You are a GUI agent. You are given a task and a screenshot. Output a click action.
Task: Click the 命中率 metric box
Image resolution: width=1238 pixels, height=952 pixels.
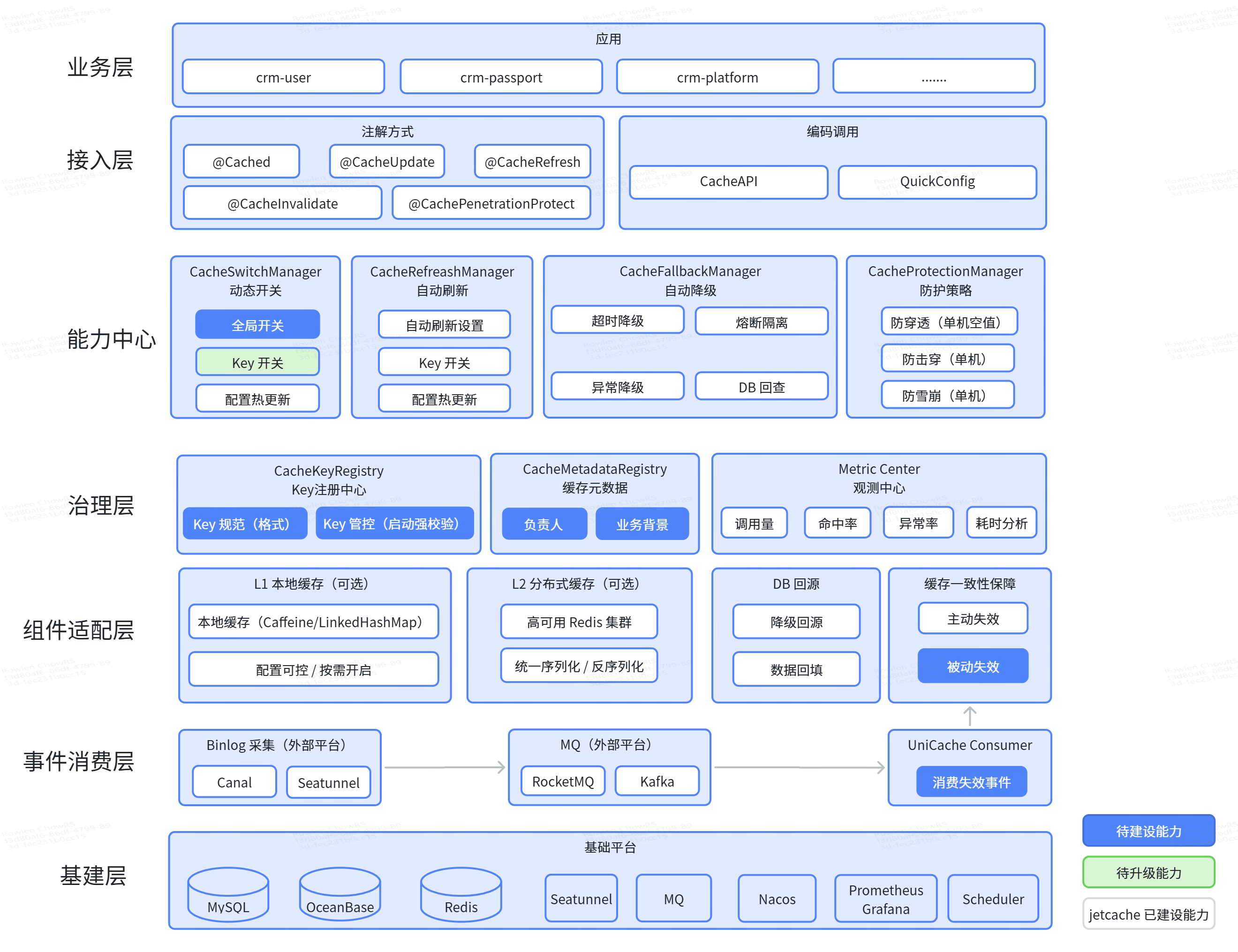[x=837, y=523]
